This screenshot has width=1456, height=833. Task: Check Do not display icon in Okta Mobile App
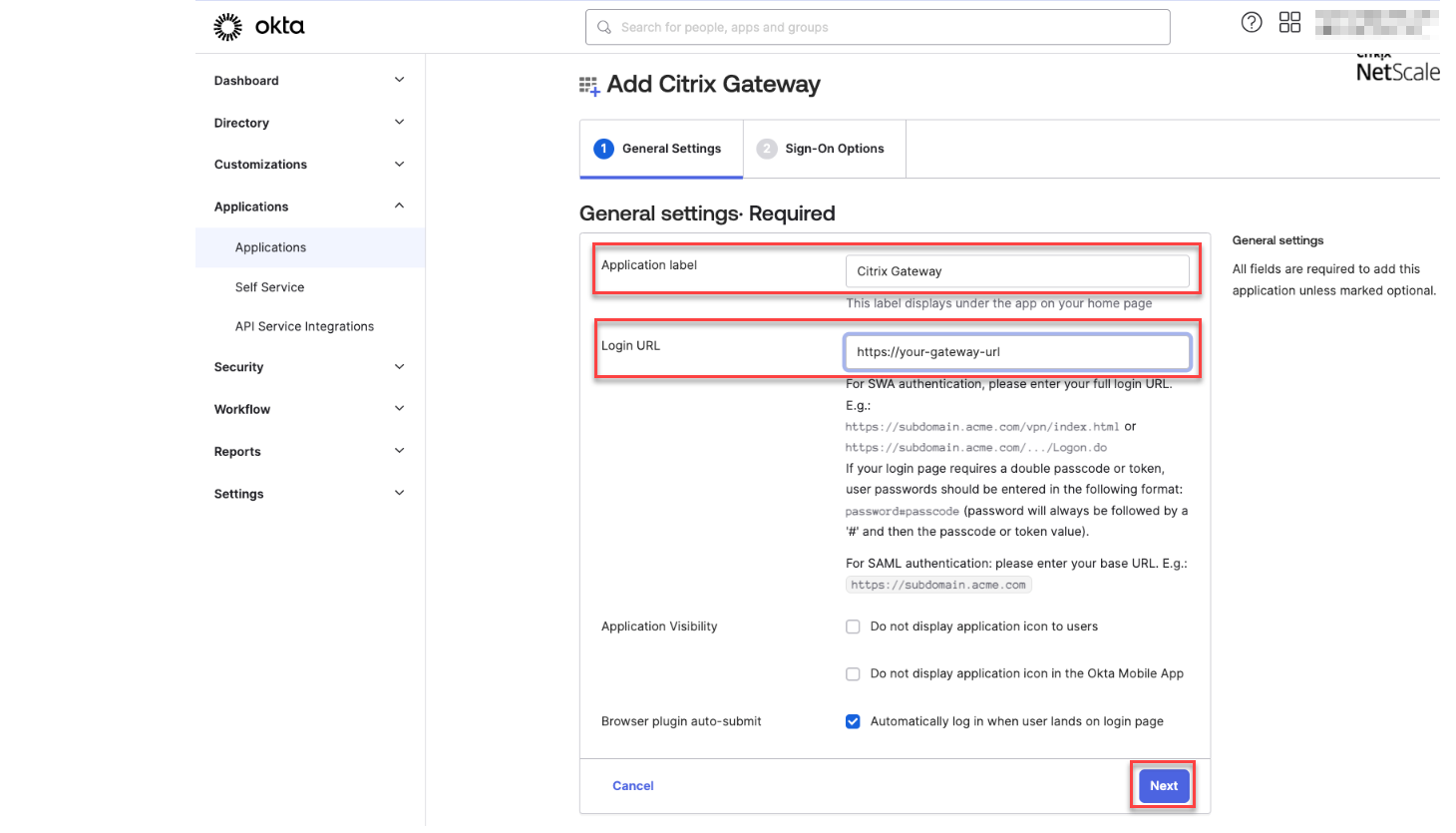853,674
